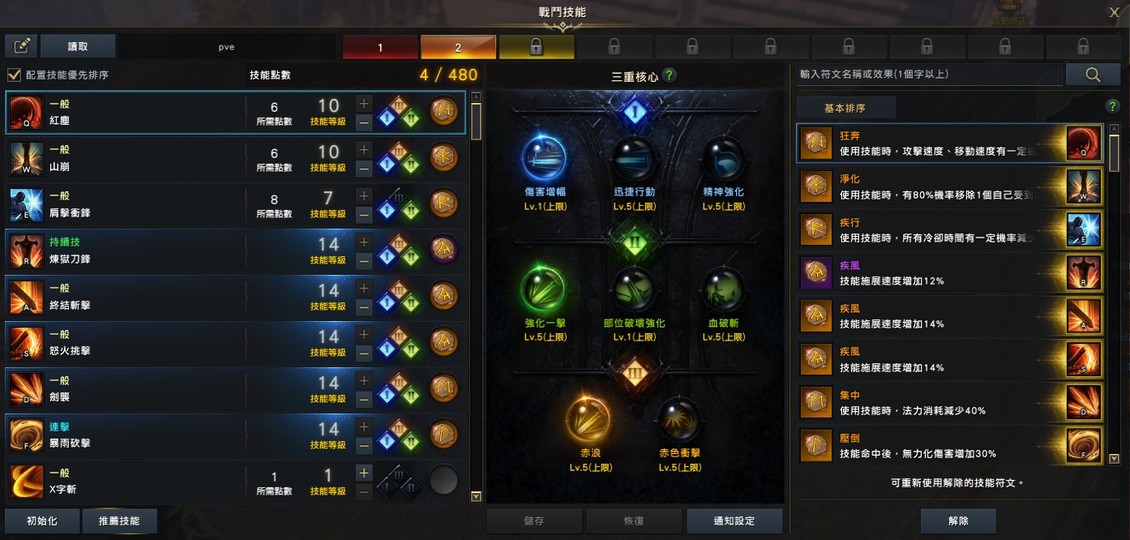Click the 赤色衝擊 tripod icon
The width and height of the screenshot is (1130, 540).
[679, 418]
